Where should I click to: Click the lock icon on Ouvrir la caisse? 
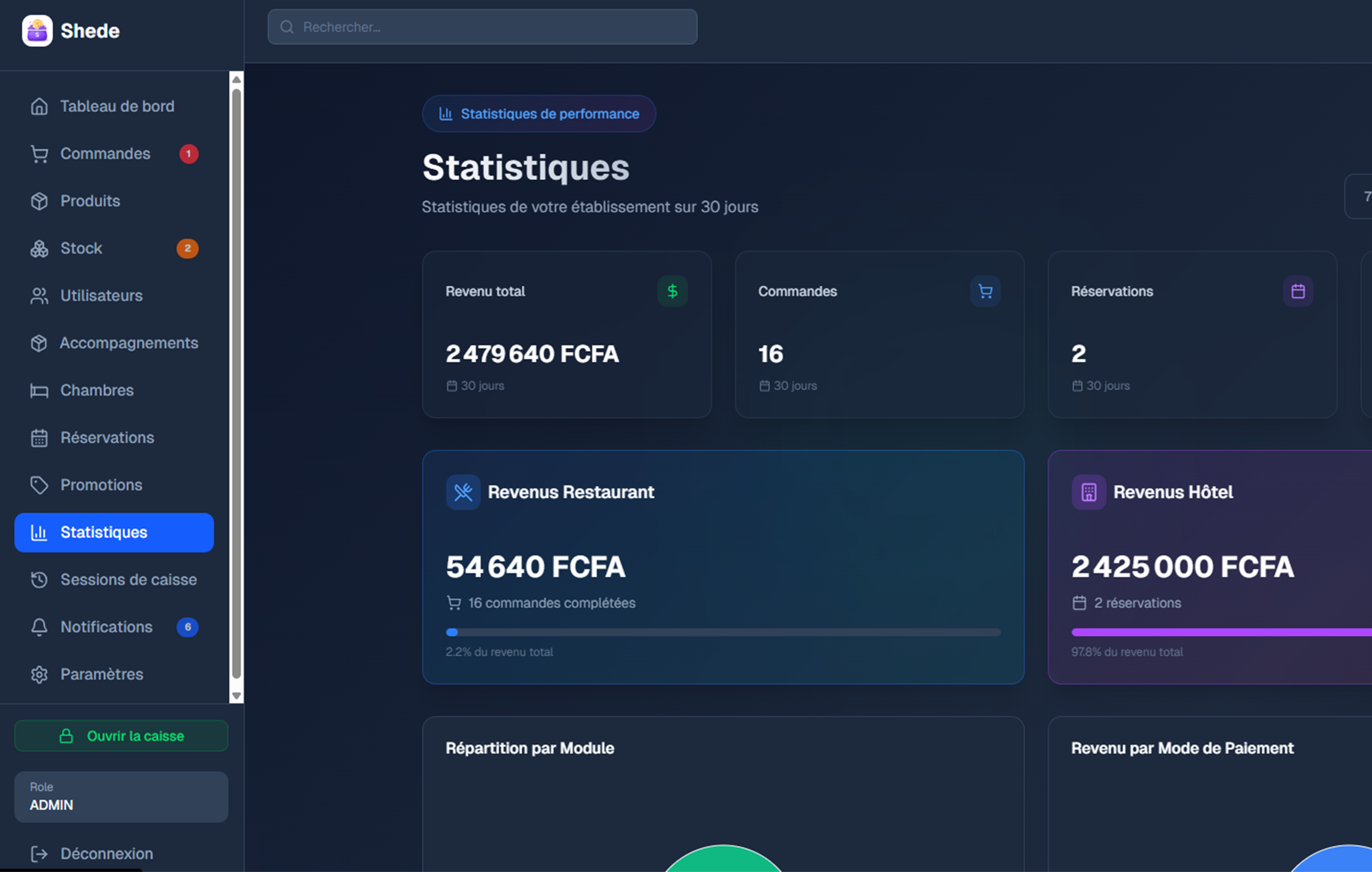pos(66,736)
